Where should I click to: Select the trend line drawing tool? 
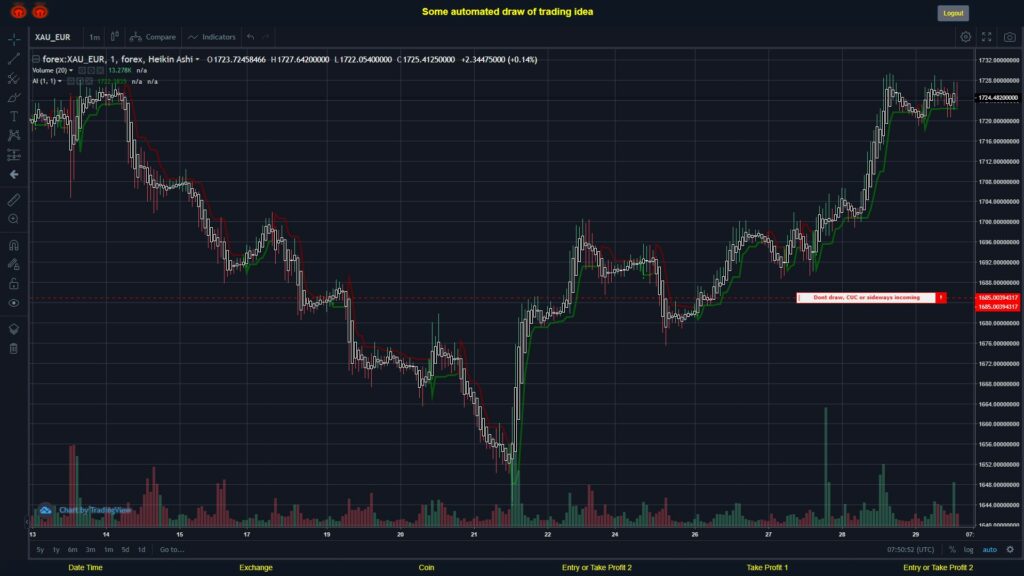[14, 59]
